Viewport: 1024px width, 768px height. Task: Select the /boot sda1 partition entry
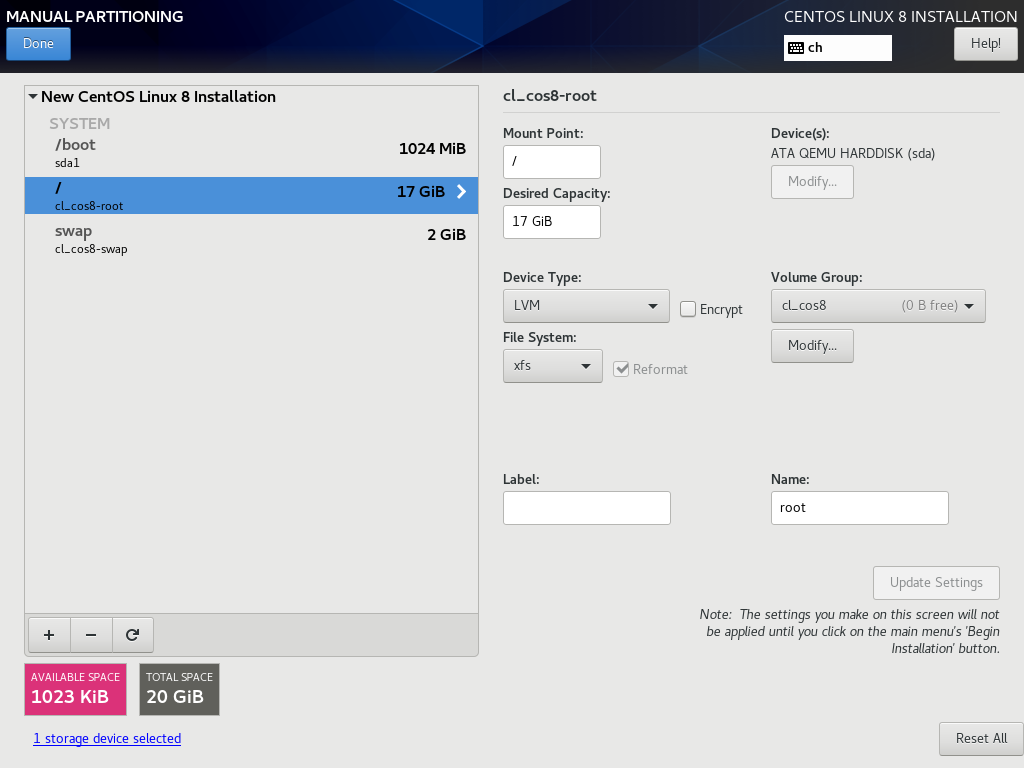coord(251,153)
